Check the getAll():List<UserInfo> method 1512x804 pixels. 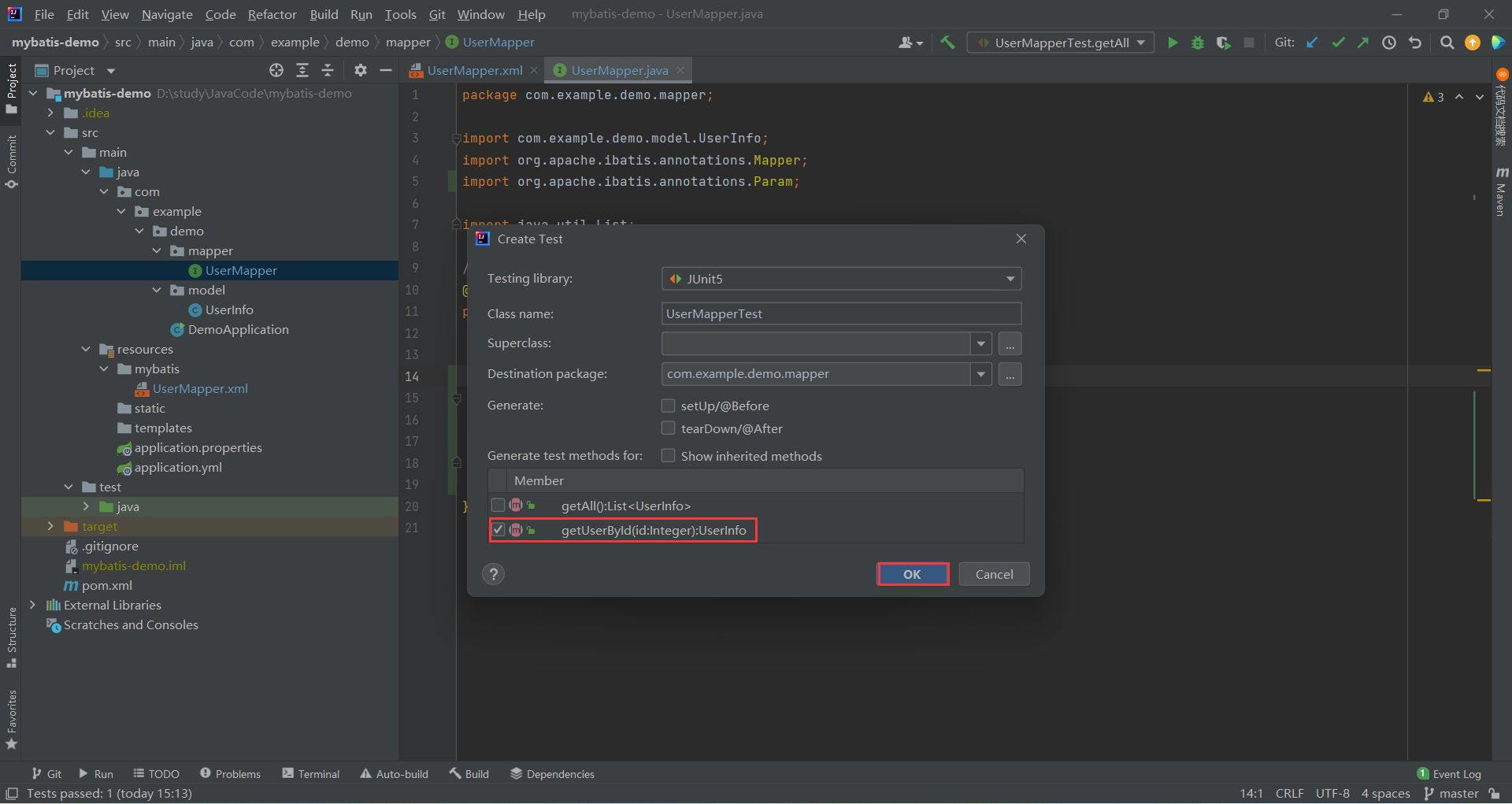(498, 505)
